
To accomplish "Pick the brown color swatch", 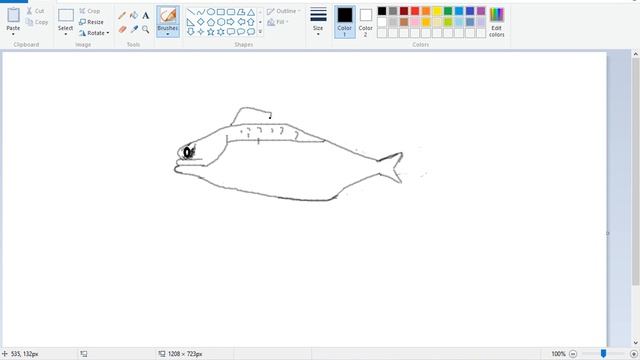I will point(404,22).
